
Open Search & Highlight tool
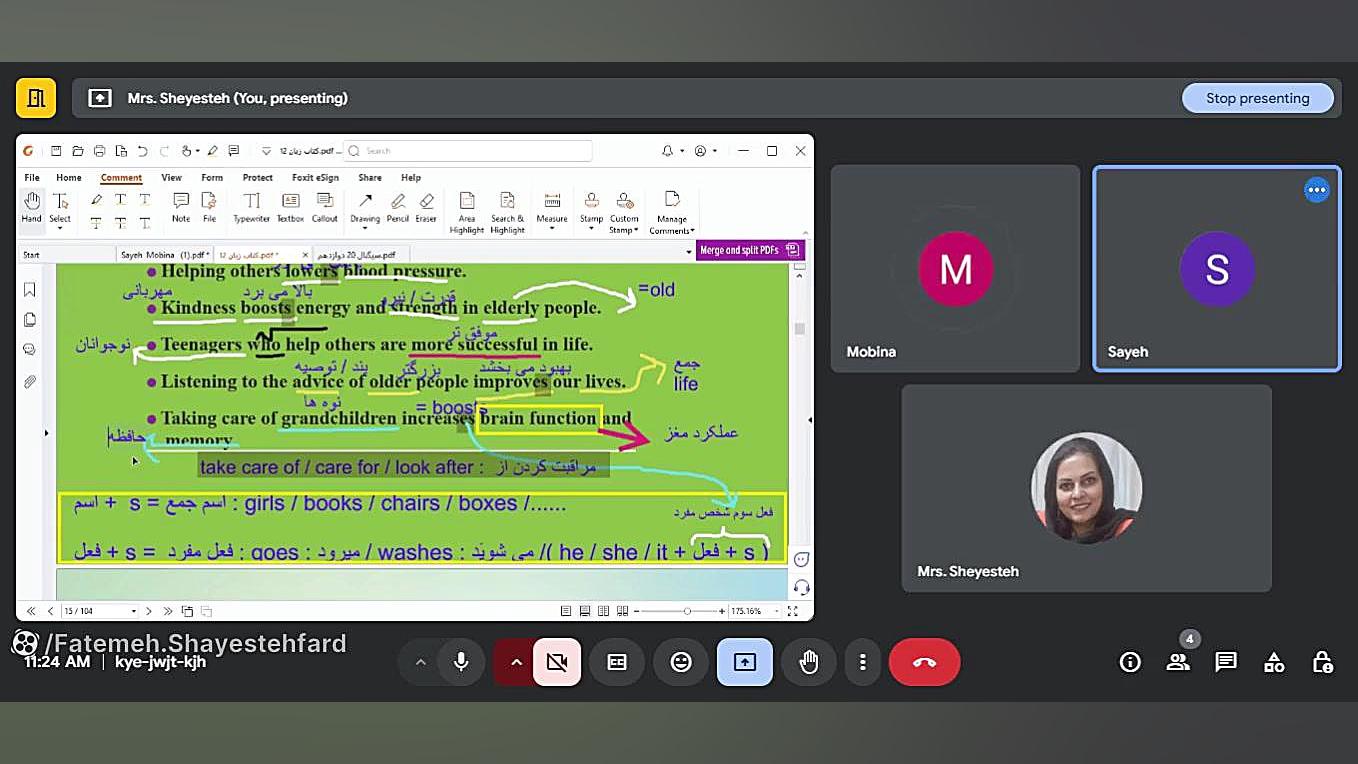point(507,212)
